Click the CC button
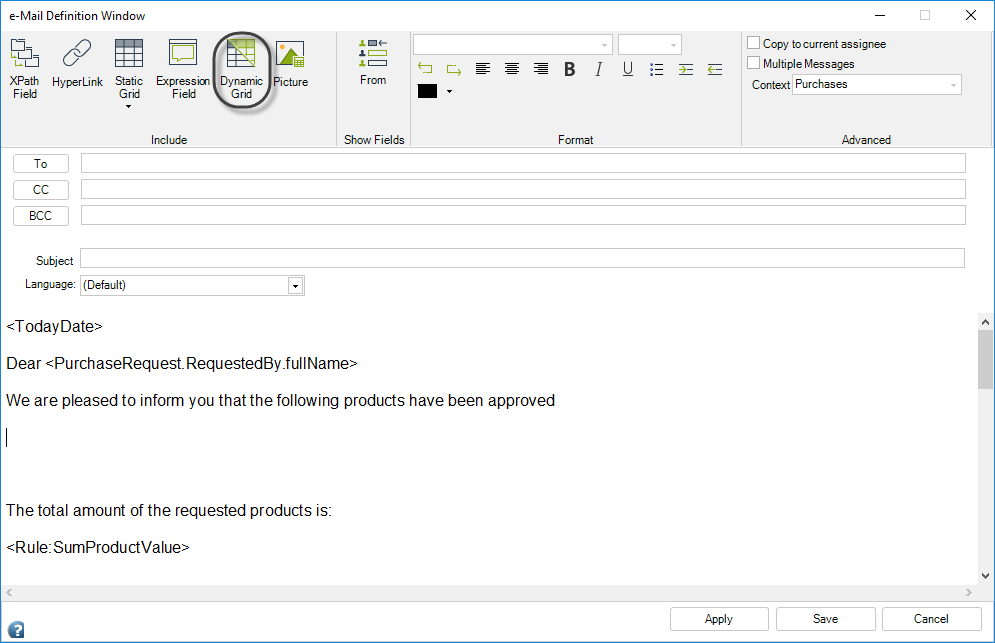Screen dimensions: 995x643 [41, 190]
